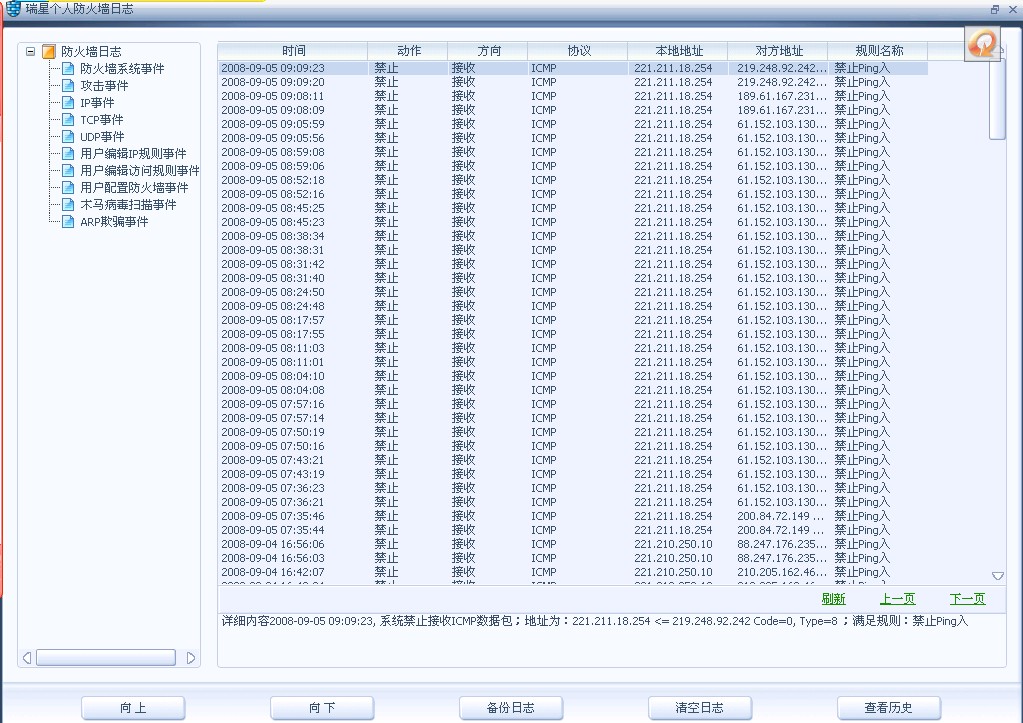Click the IP事件 document icon
The width and height of the screenshot is (1023, 723).
pos(68,102)
